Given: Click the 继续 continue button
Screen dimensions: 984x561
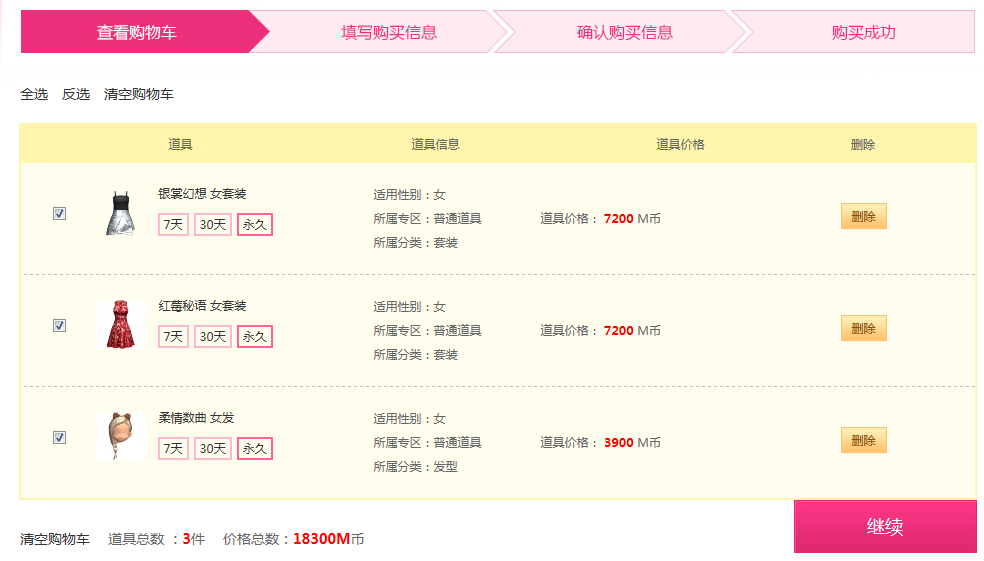Looking at the screenshot, I should (885, 526).
